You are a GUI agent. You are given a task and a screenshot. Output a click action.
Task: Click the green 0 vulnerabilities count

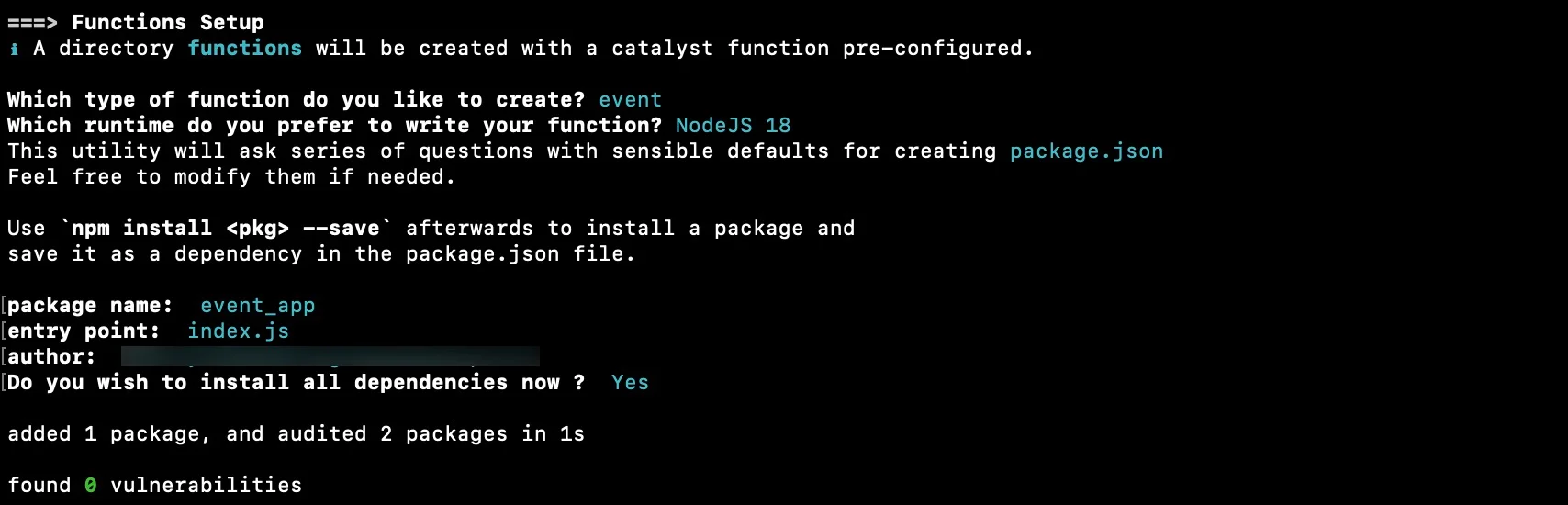click(x=90, y=486)
